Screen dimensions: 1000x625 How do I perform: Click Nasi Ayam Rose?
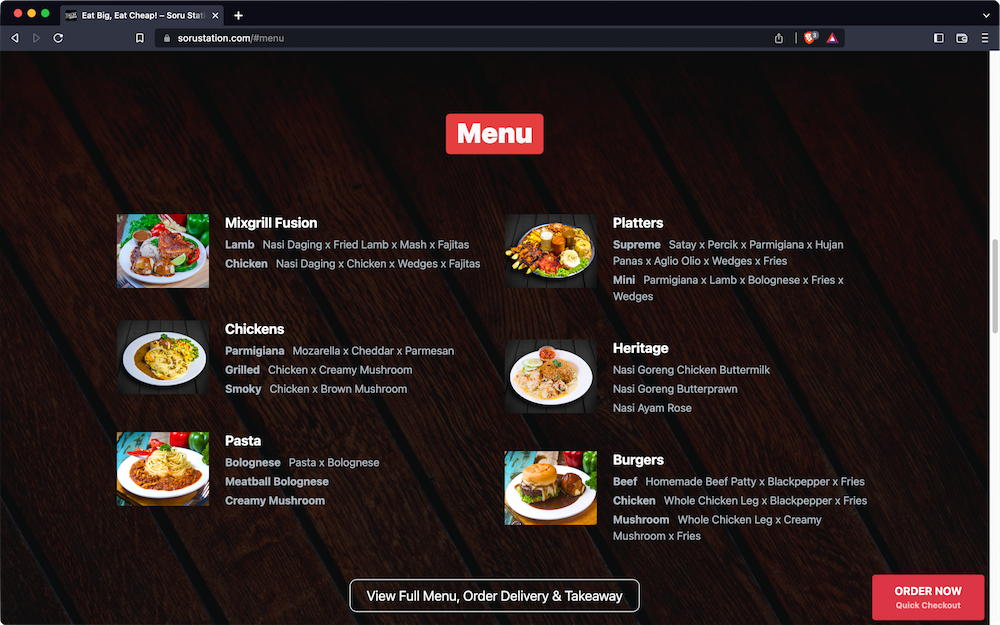pyautogui.click(x=652, y=408)
